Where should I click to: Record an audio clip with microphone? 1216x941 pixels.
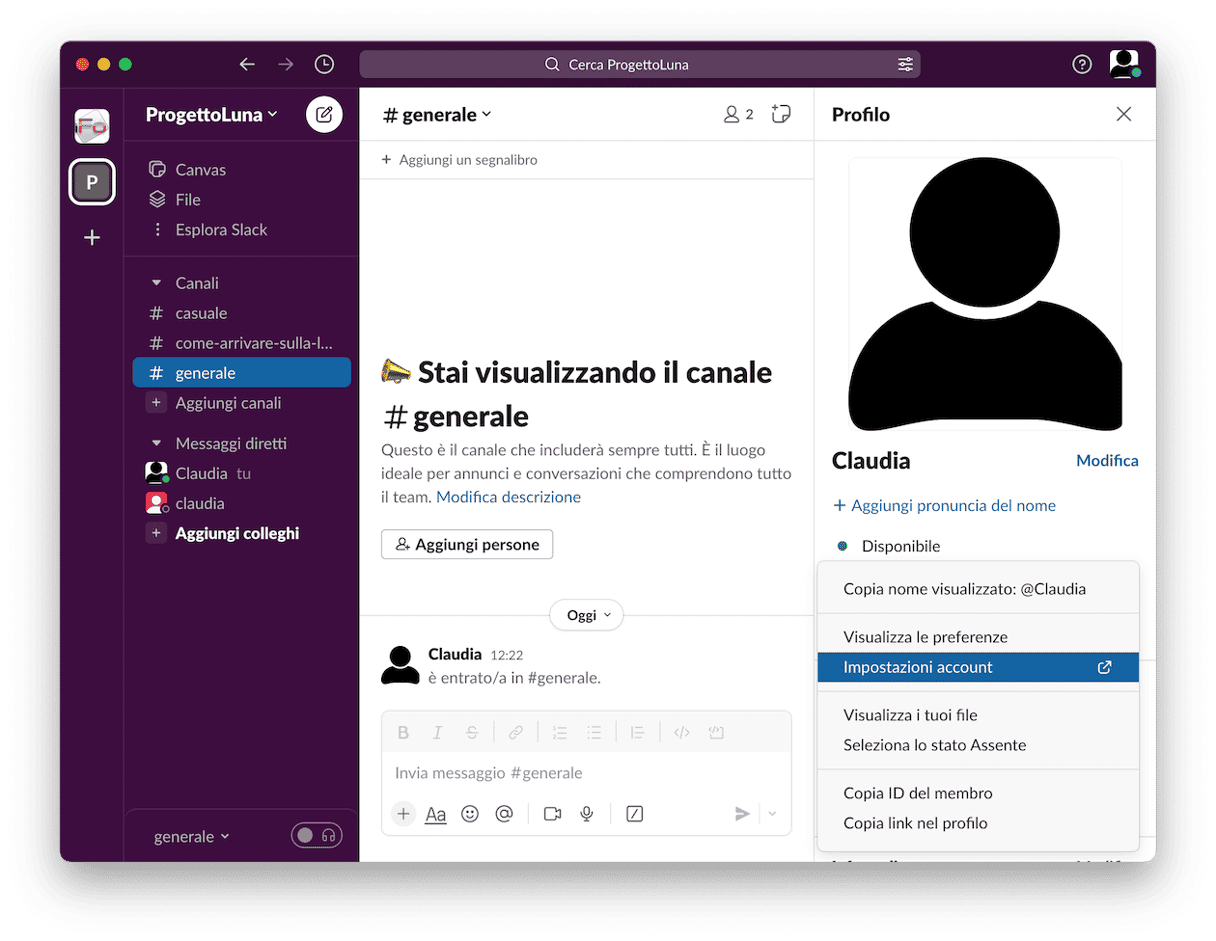587,814
